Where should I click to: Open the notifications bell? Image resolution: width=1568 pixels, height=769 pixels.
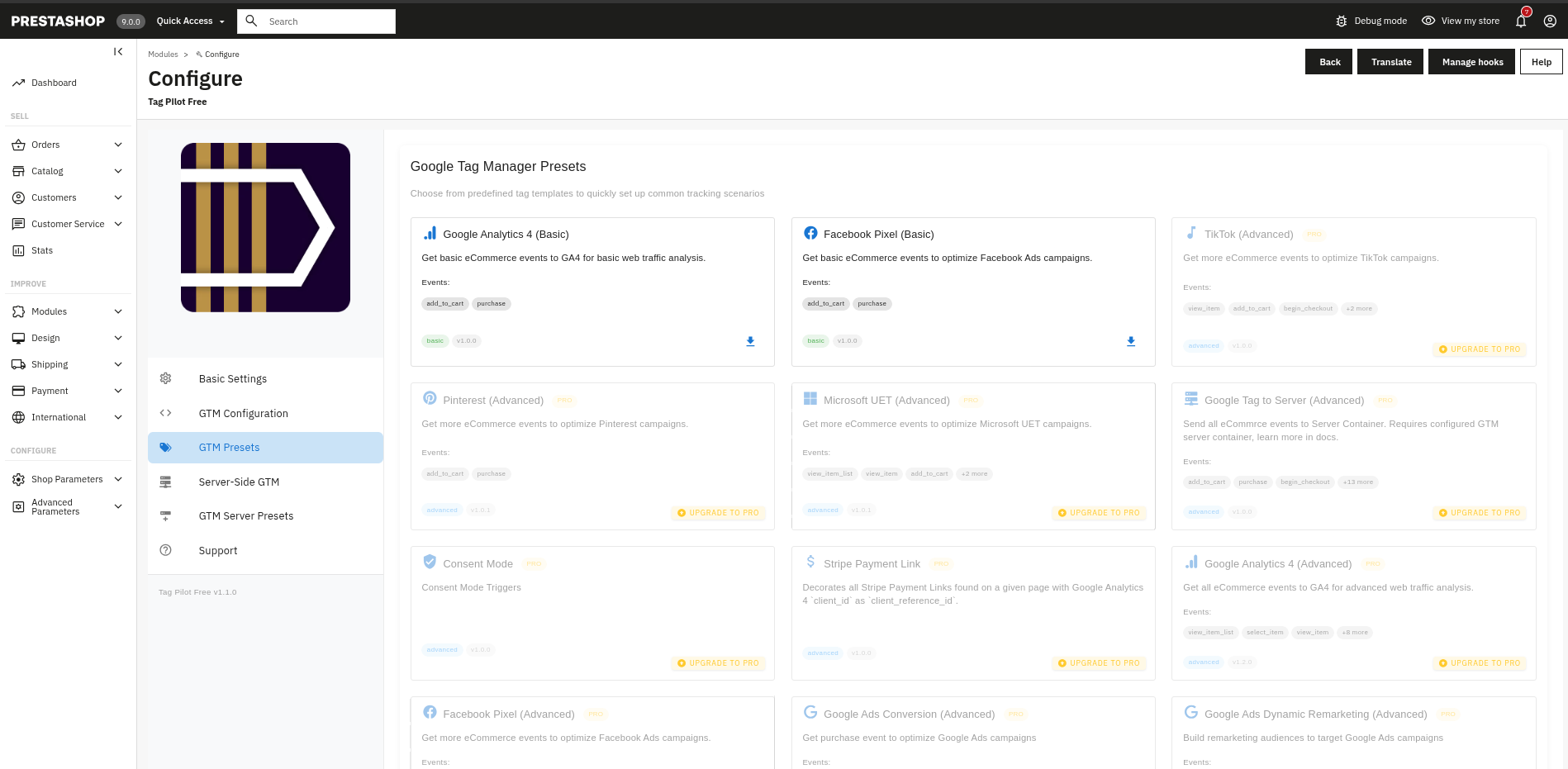click(1520, 21)
